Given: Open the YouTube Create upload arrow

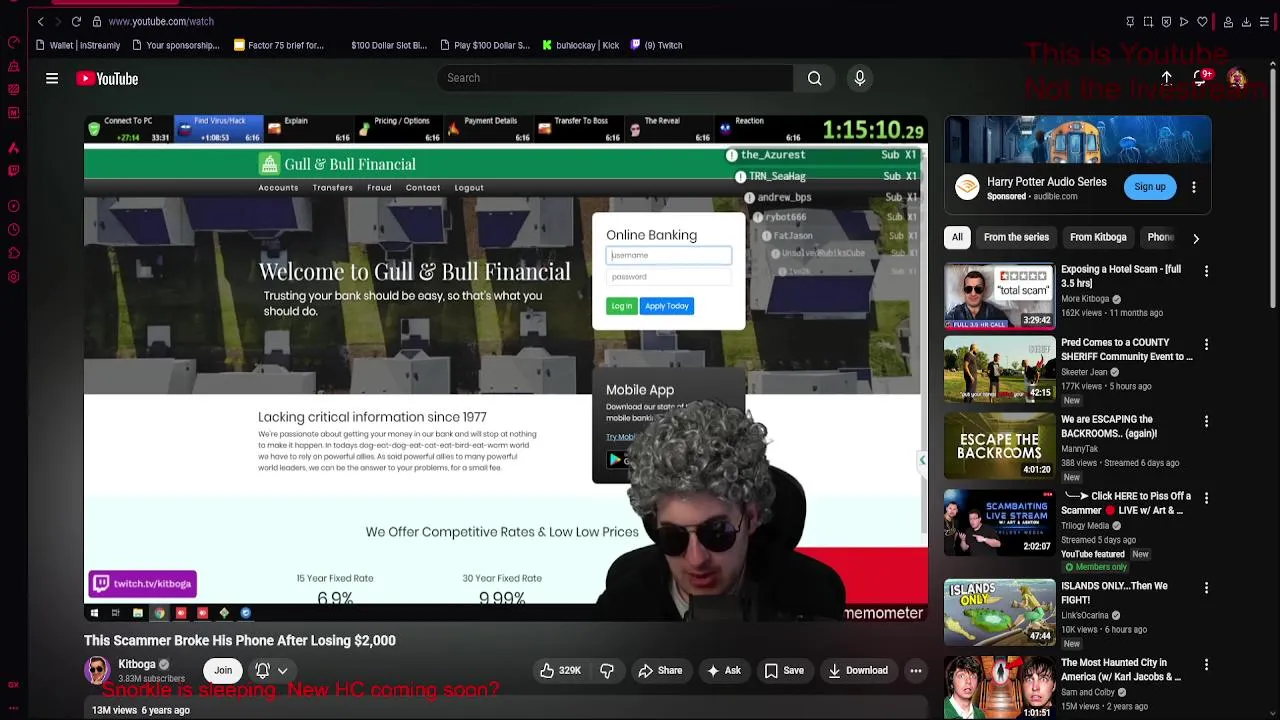Looking at the screenshot, I should click(1166, 78).
